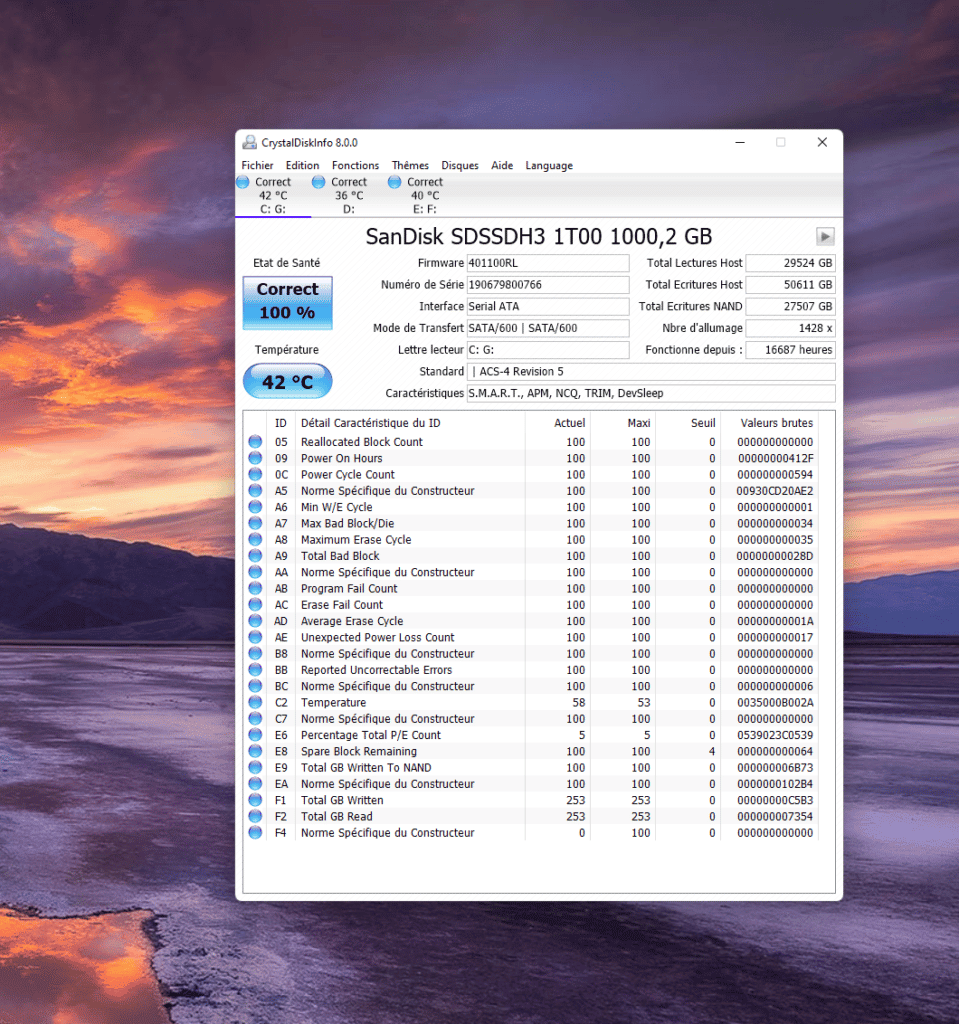The height and width of the screenshot is (1024, 959).
Task: Open the Fonctions menu
Action: 355,165
